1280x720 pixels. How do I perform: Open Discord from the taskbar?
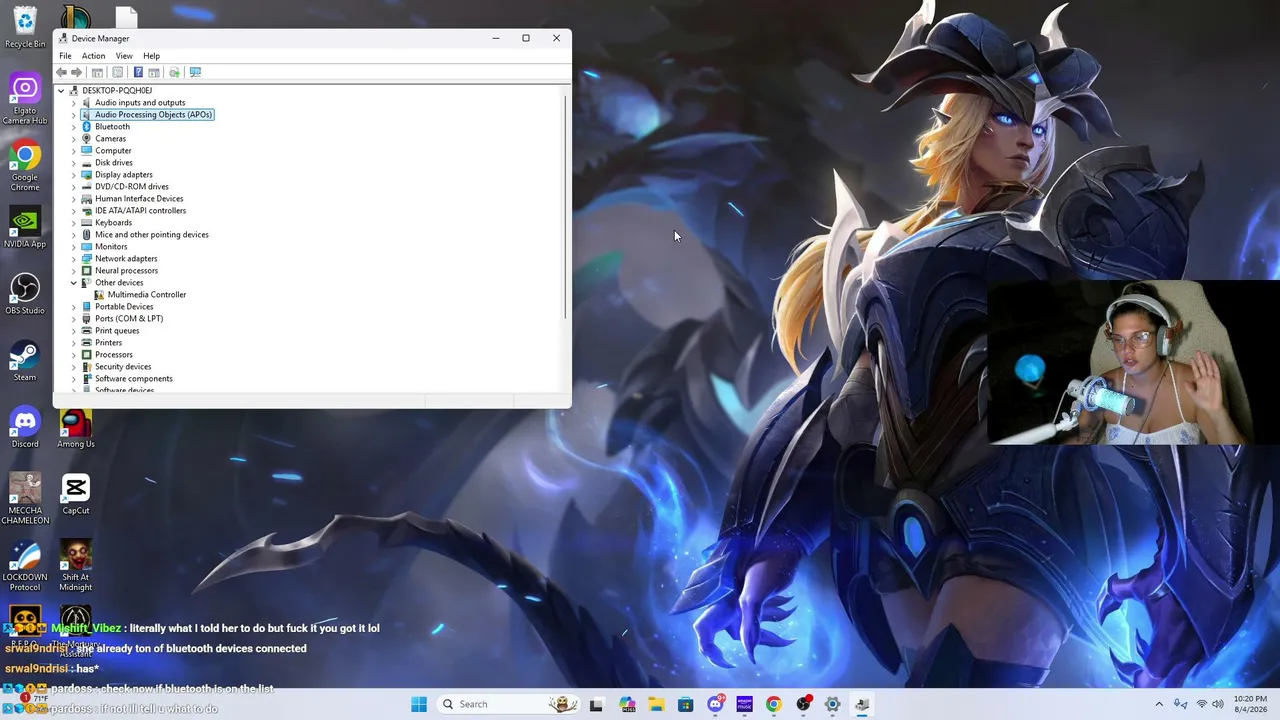tap(715, 704)
